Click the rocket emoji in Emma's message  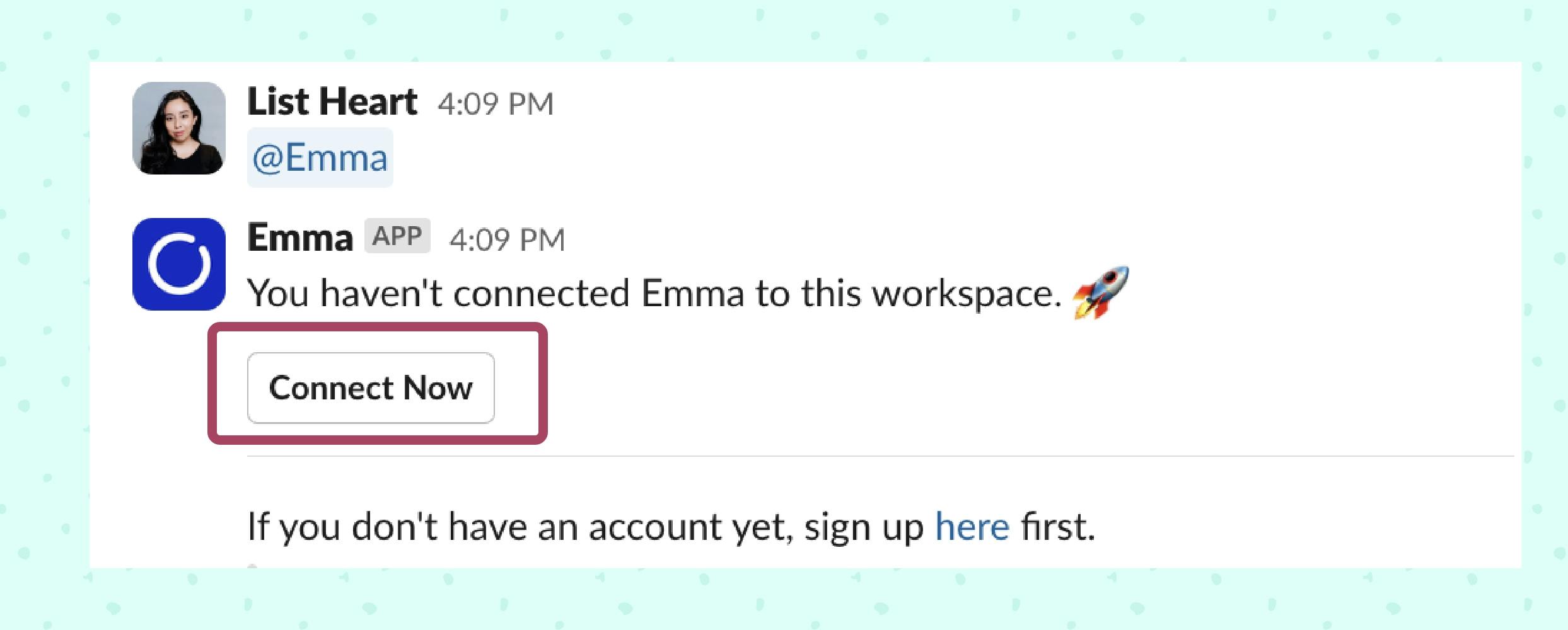[x=1100, y=292]
